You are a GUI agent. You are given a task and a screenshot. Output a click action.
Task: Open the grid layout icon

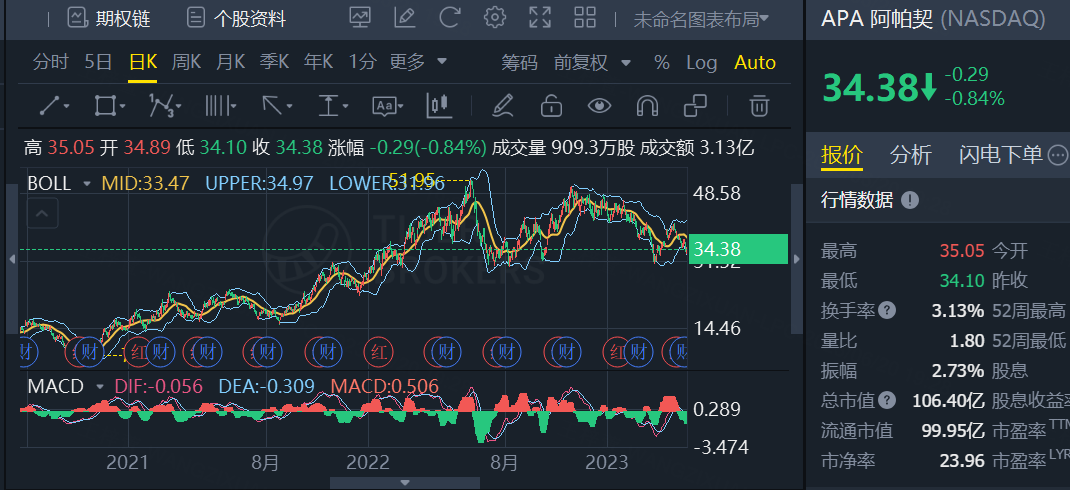click(585, 18)
